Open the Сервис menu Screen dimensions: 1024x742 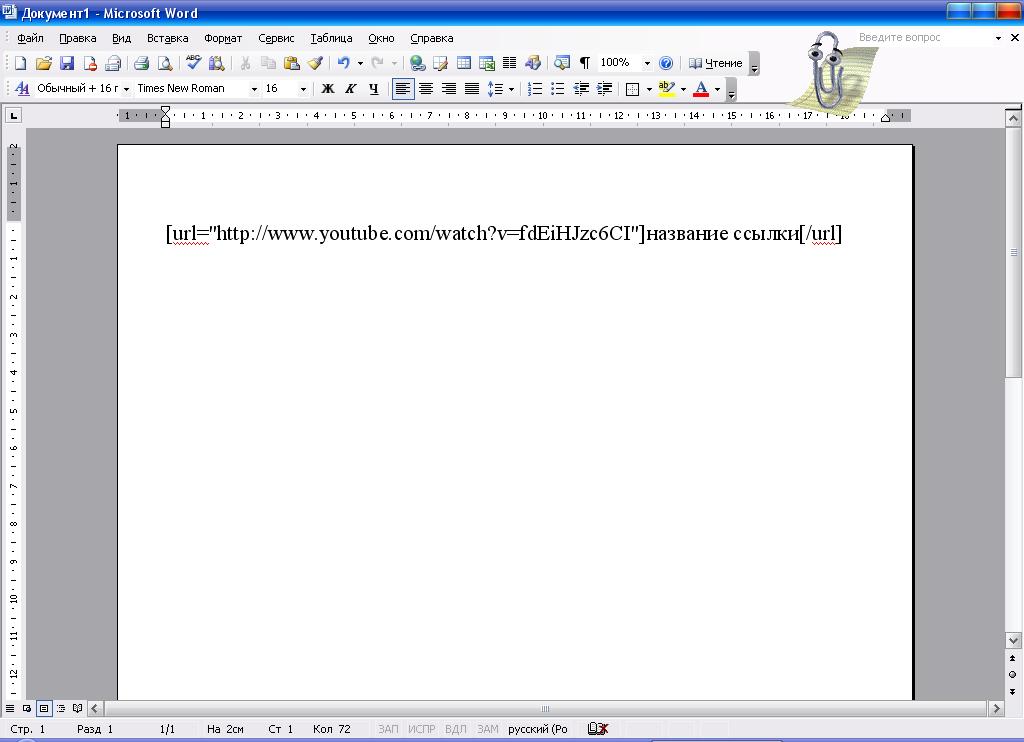[276, 38]
